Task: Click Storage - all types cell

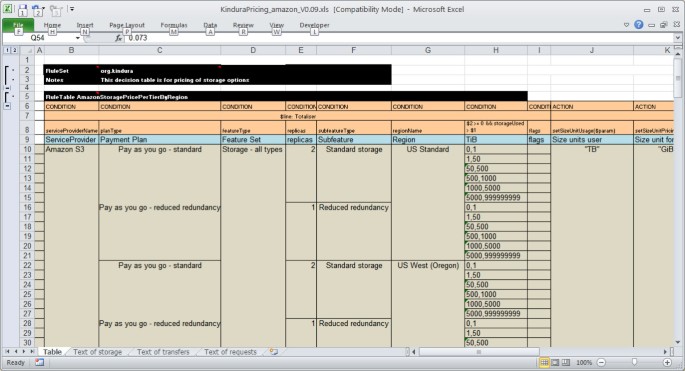Action: click(x=253, y=149)
